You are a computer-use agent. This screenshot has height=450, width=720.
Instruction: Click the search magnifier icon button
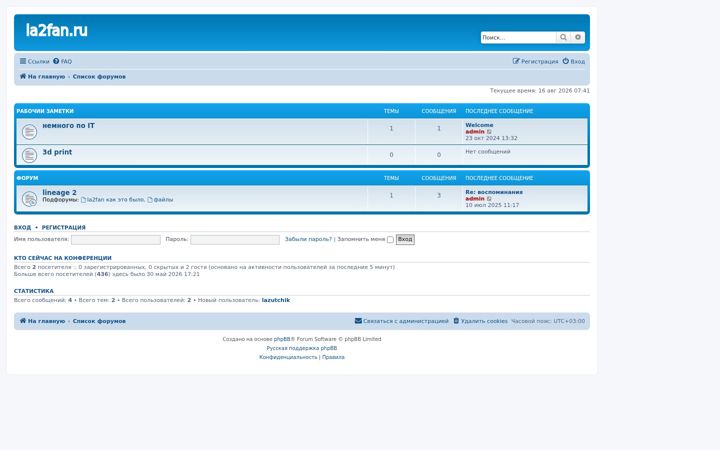point(563,37)
